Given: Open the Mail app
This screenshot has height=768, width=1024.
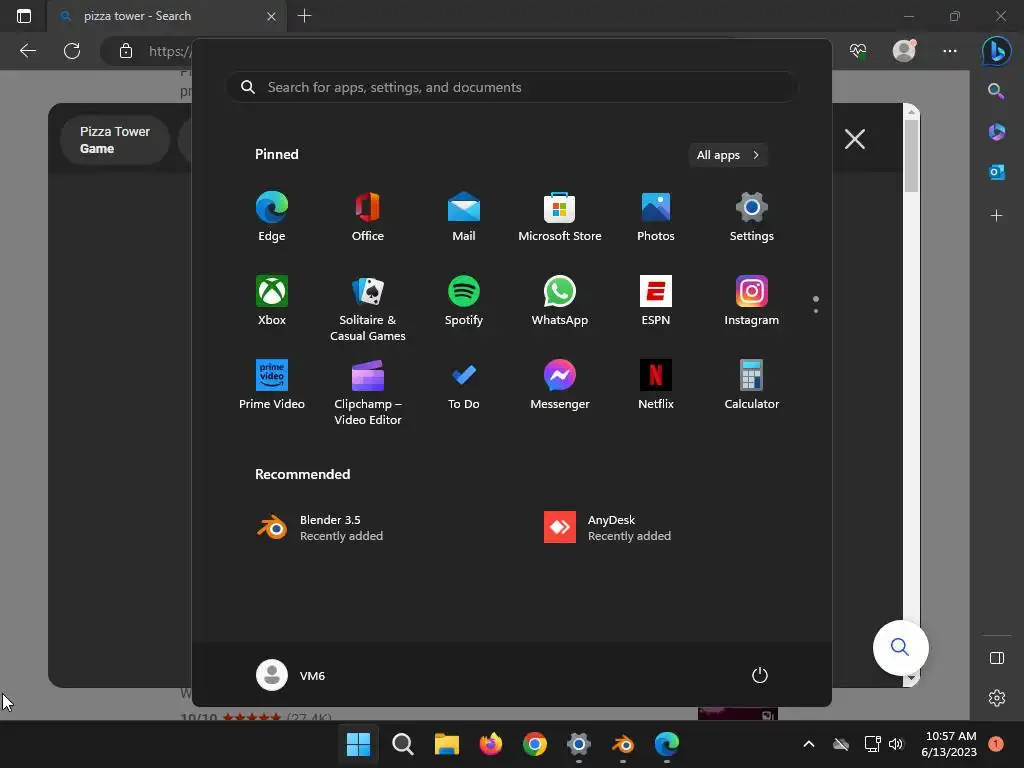Looking at the screenshot, I should coord(464,216).
